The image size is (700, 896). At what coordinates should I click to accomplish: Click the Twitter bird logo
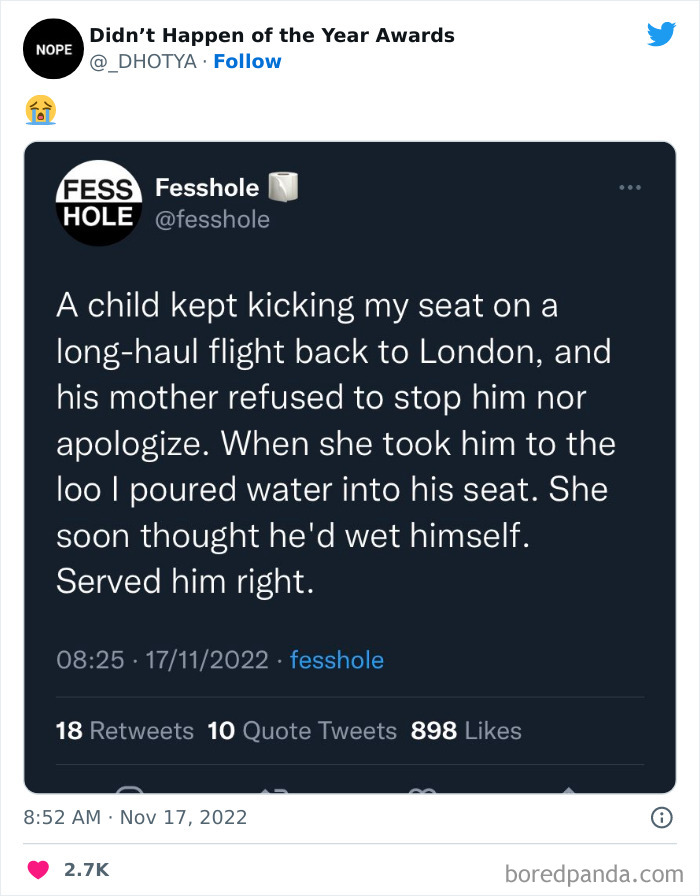[x=662, y=34]
